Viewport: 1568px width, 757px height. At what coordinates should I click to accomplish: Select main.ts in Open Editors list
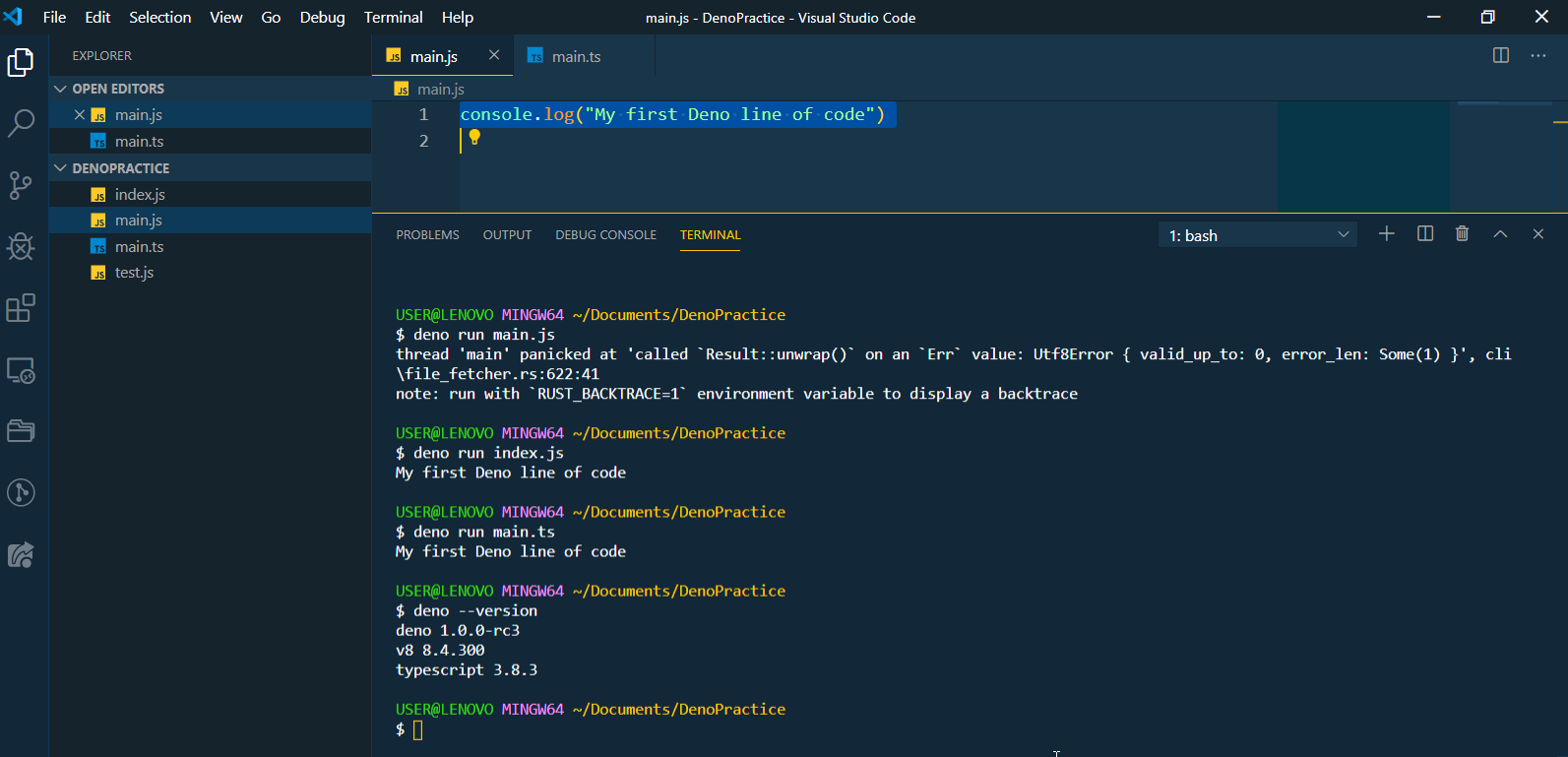[210, 142]
